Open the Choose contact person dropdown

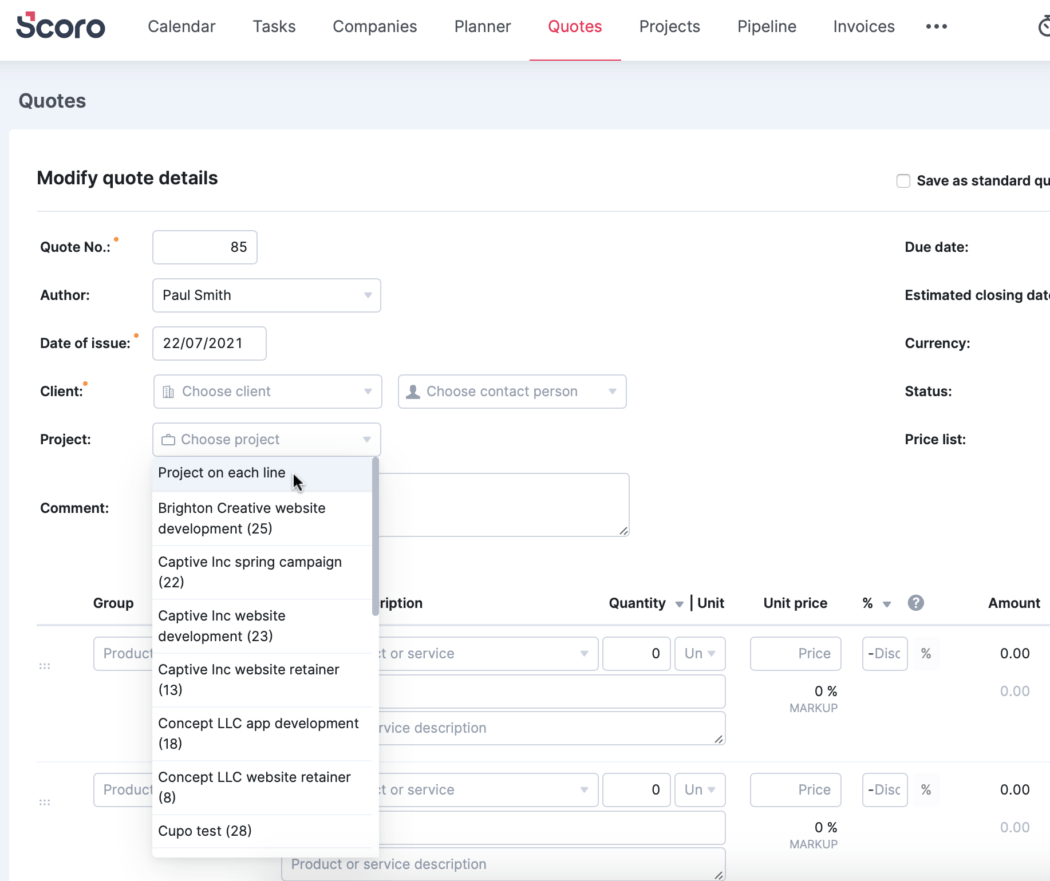(512, 392)
